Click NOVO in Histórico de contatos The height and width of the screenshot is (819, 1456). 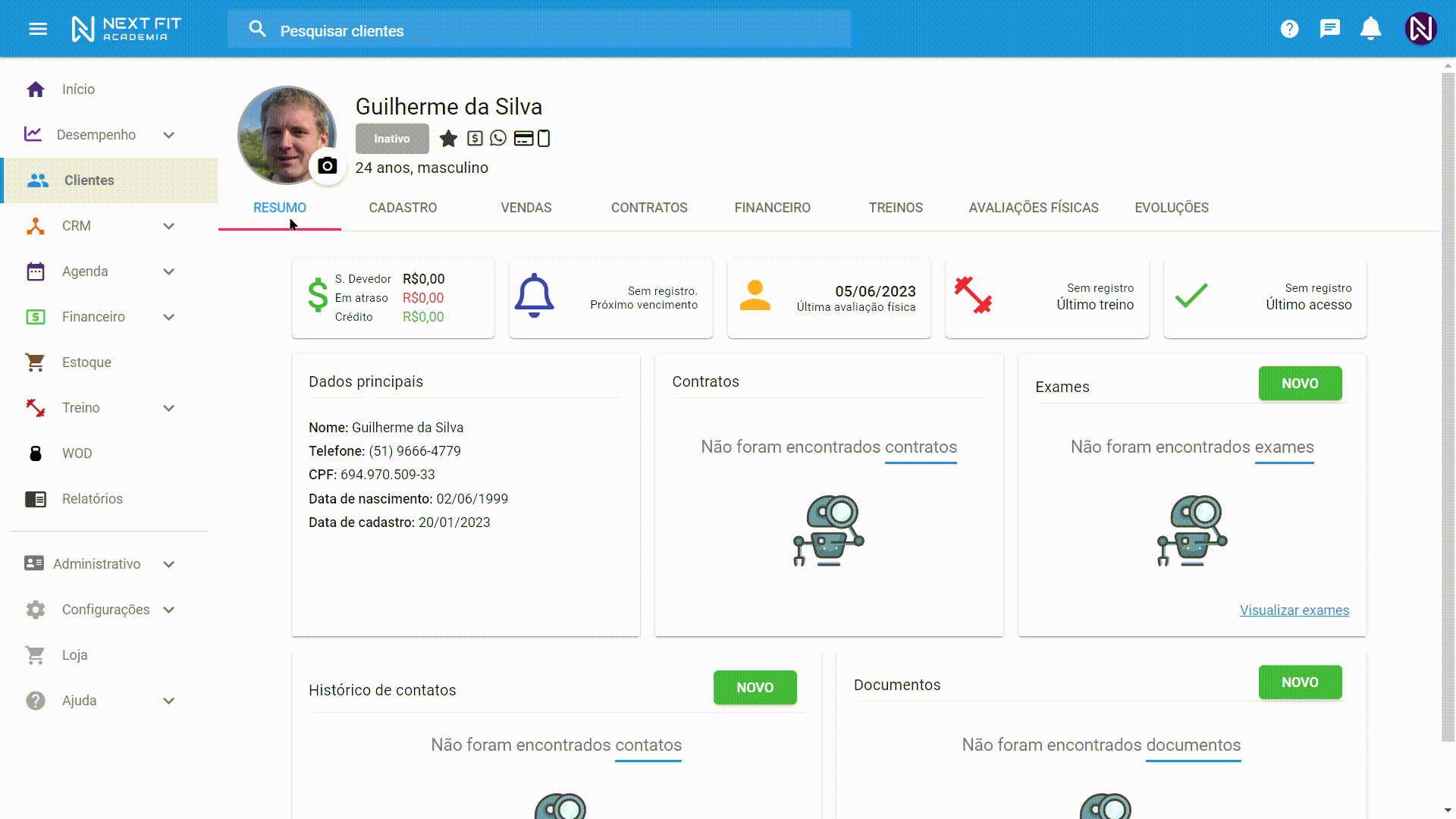[755, 688]
